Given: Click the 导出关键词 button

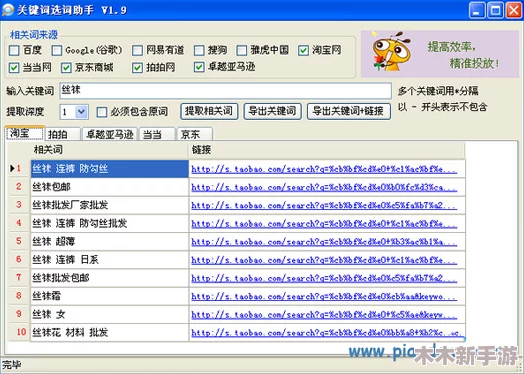Looking at the screenshot, I should click(273, 111).
